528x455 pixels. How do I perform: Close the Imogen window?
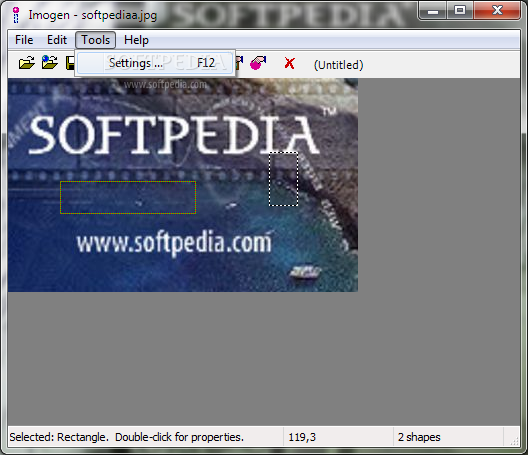(497, 10)
